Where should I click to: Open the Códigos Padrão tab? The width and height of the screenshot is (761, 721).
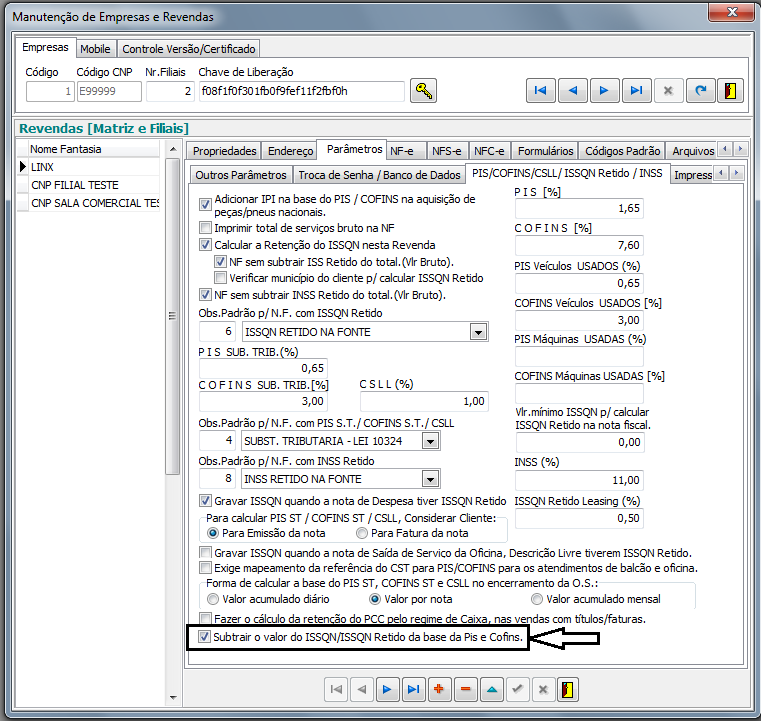point(622,151)
